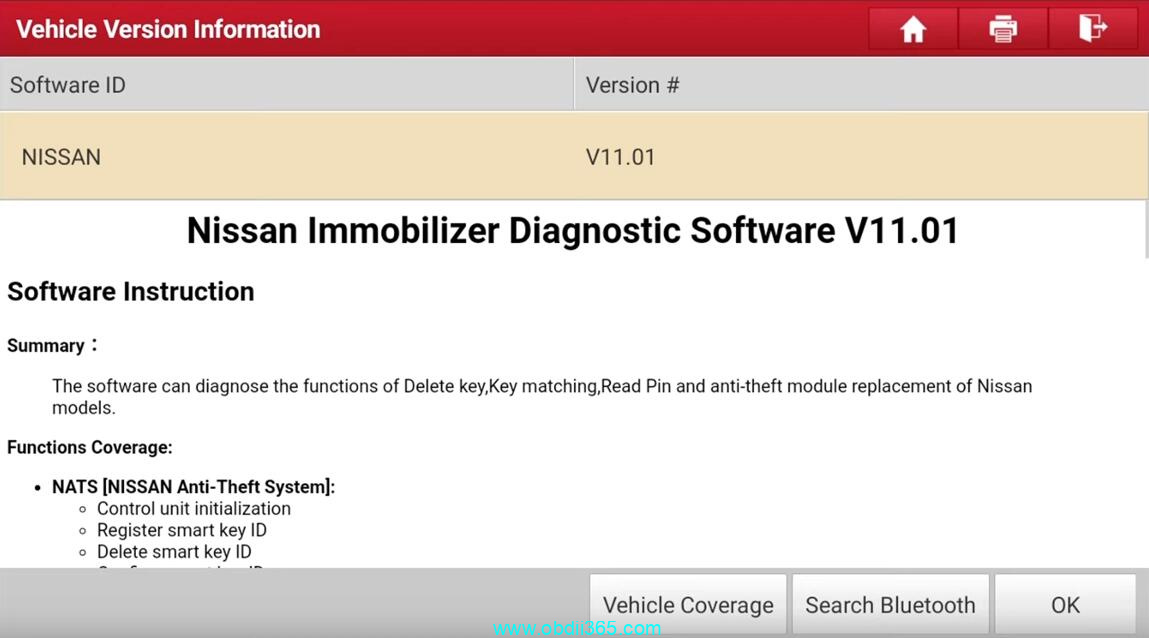Click the Software ID column header
The image size is (1149, 638).
pos(287,85)
